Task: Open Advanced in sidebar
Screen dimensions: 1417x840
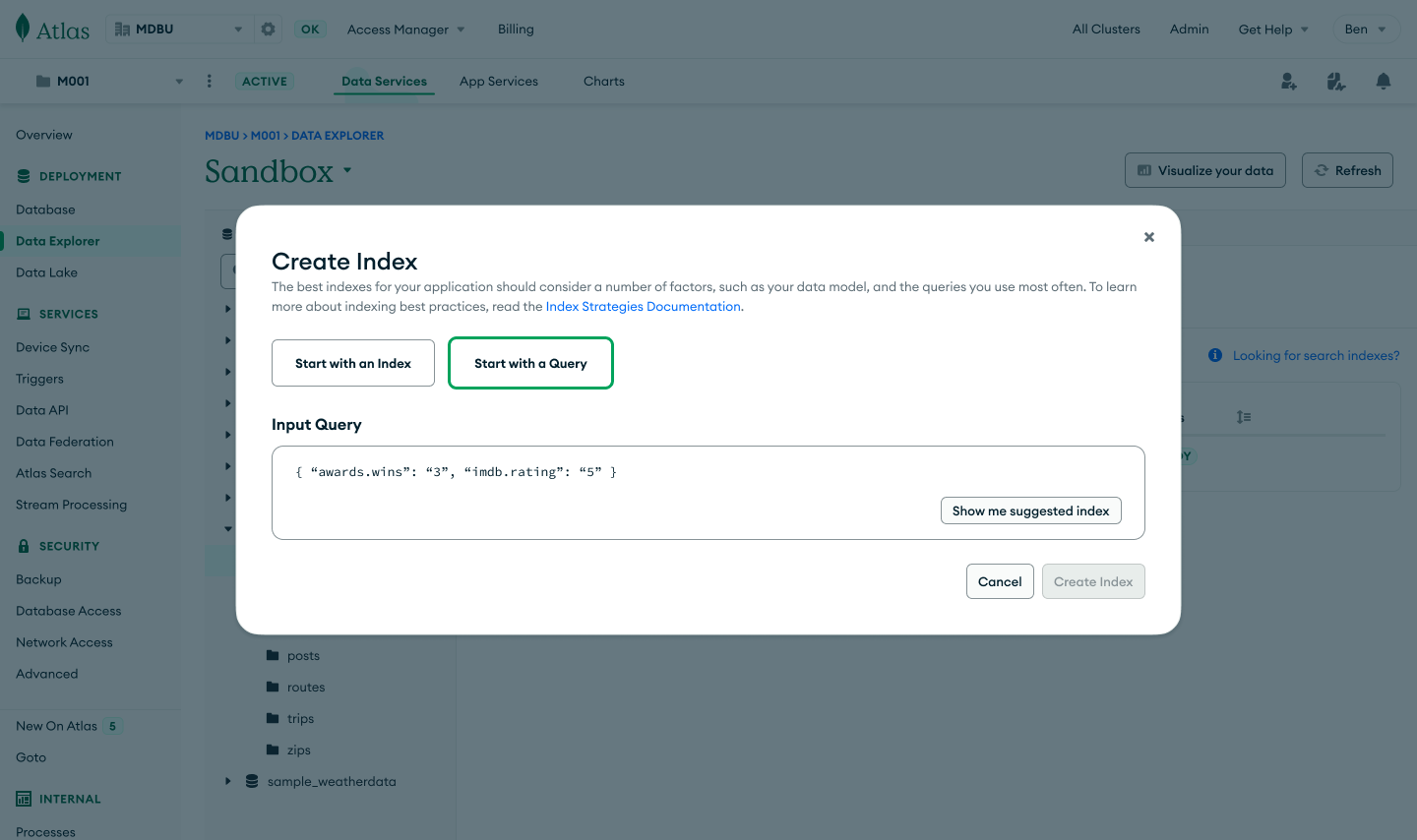Action: [46, 674]
